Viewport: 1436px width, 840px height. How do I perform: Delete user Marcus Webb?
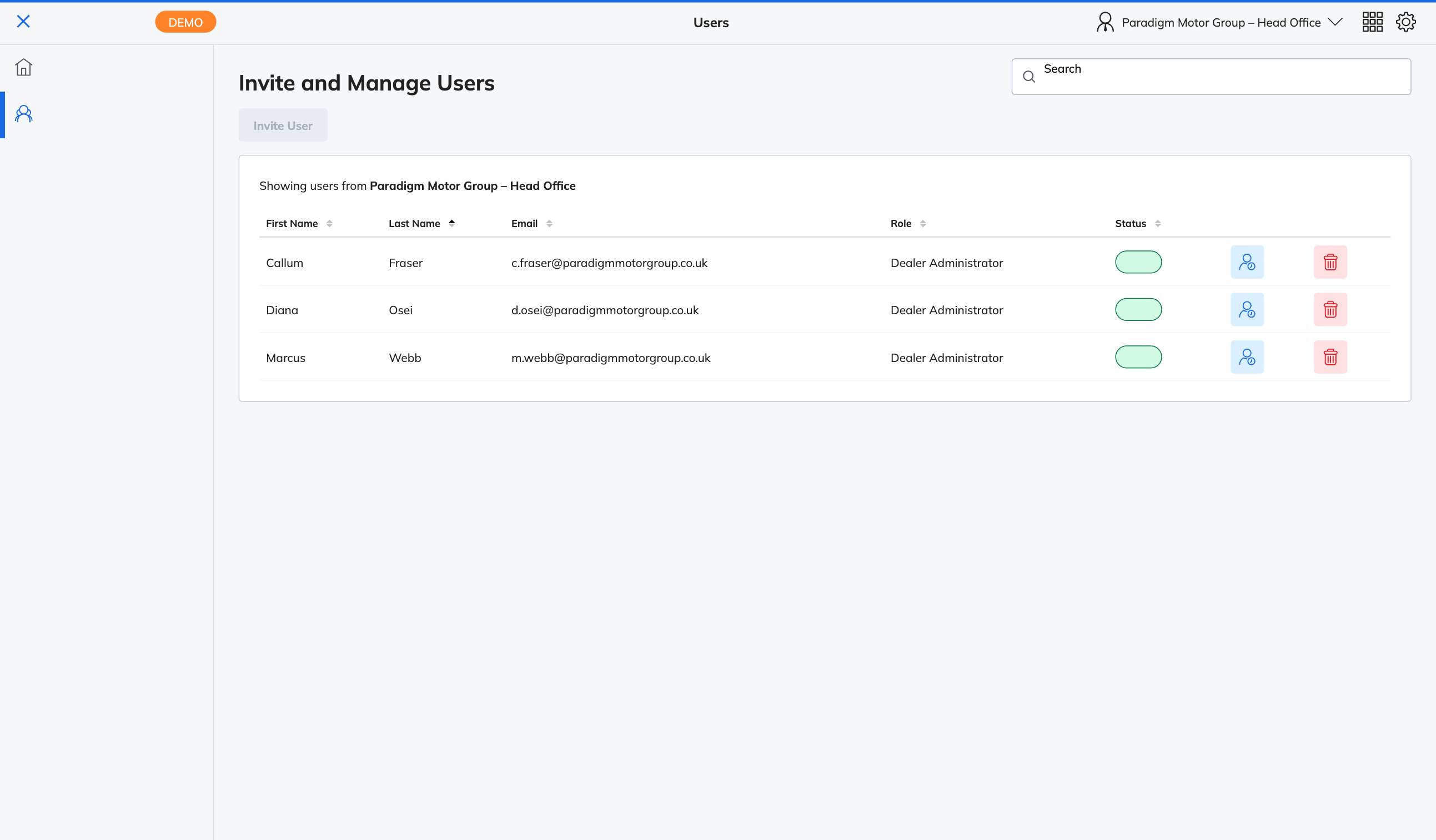1330,358
